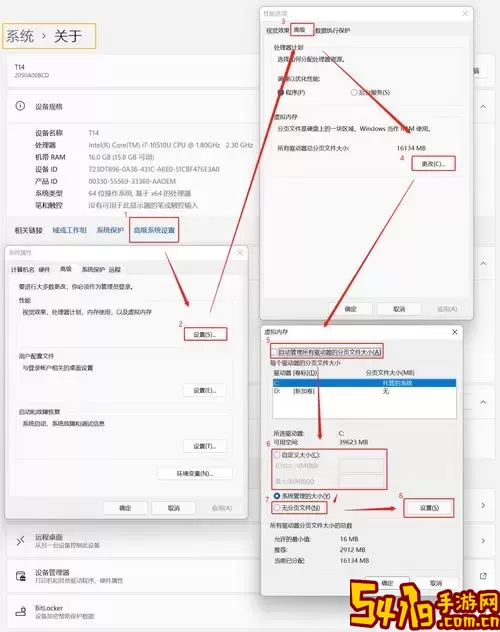Click 应用(A) in 系统属性 dialog

(x=222, y=508)
